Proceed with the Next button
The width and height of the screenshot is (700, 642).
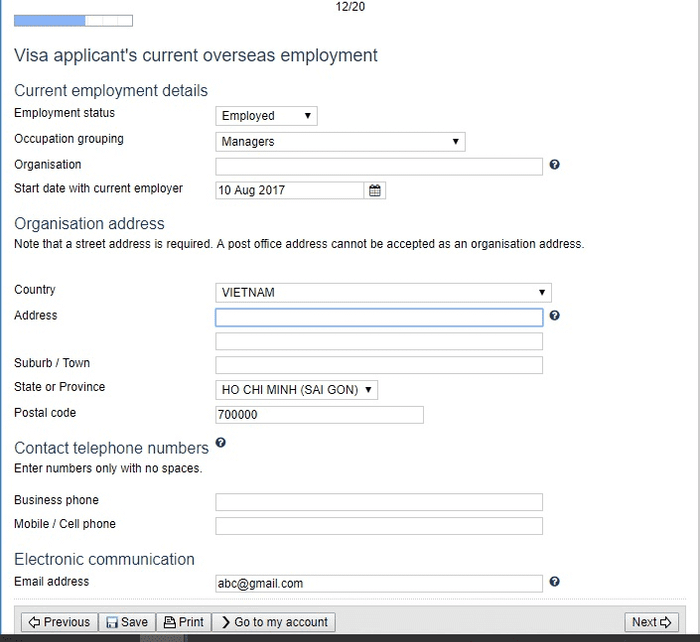click(x=651, y=622)
